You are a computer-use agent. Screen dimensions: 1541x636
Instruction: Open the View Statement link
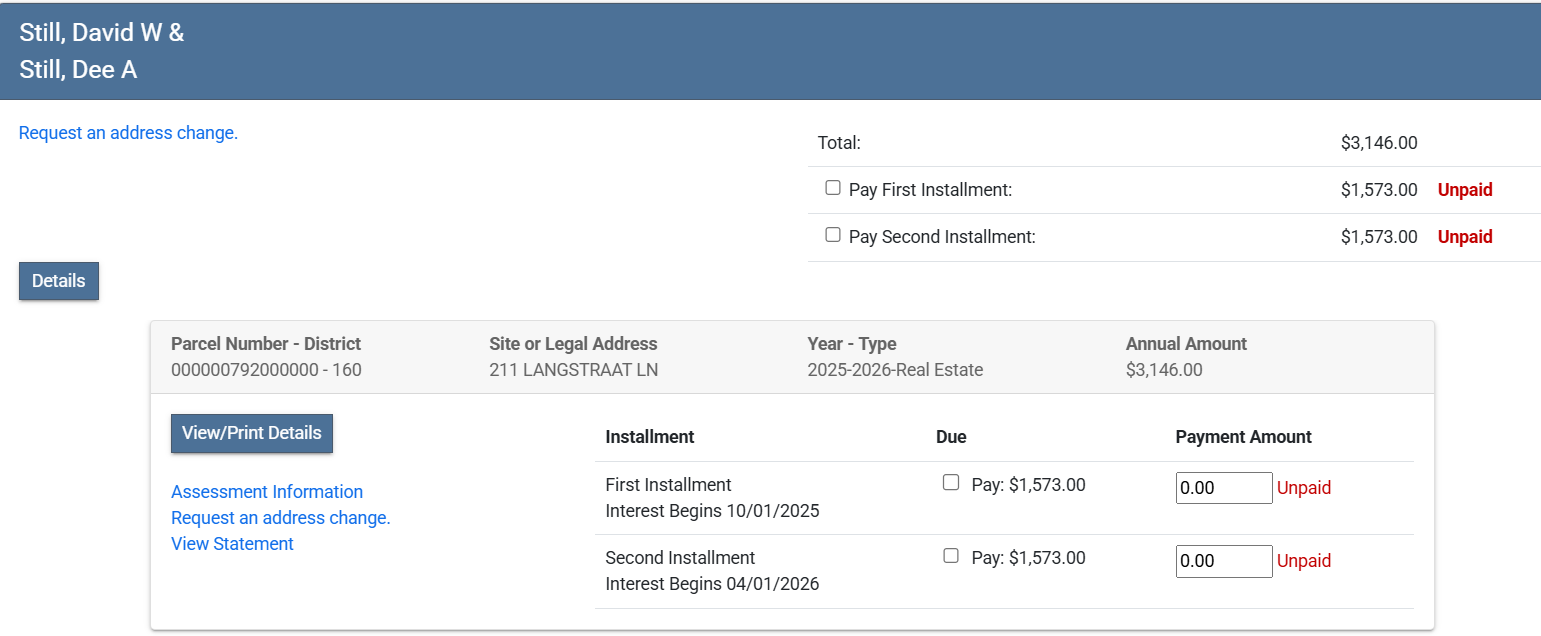[232, 544]
